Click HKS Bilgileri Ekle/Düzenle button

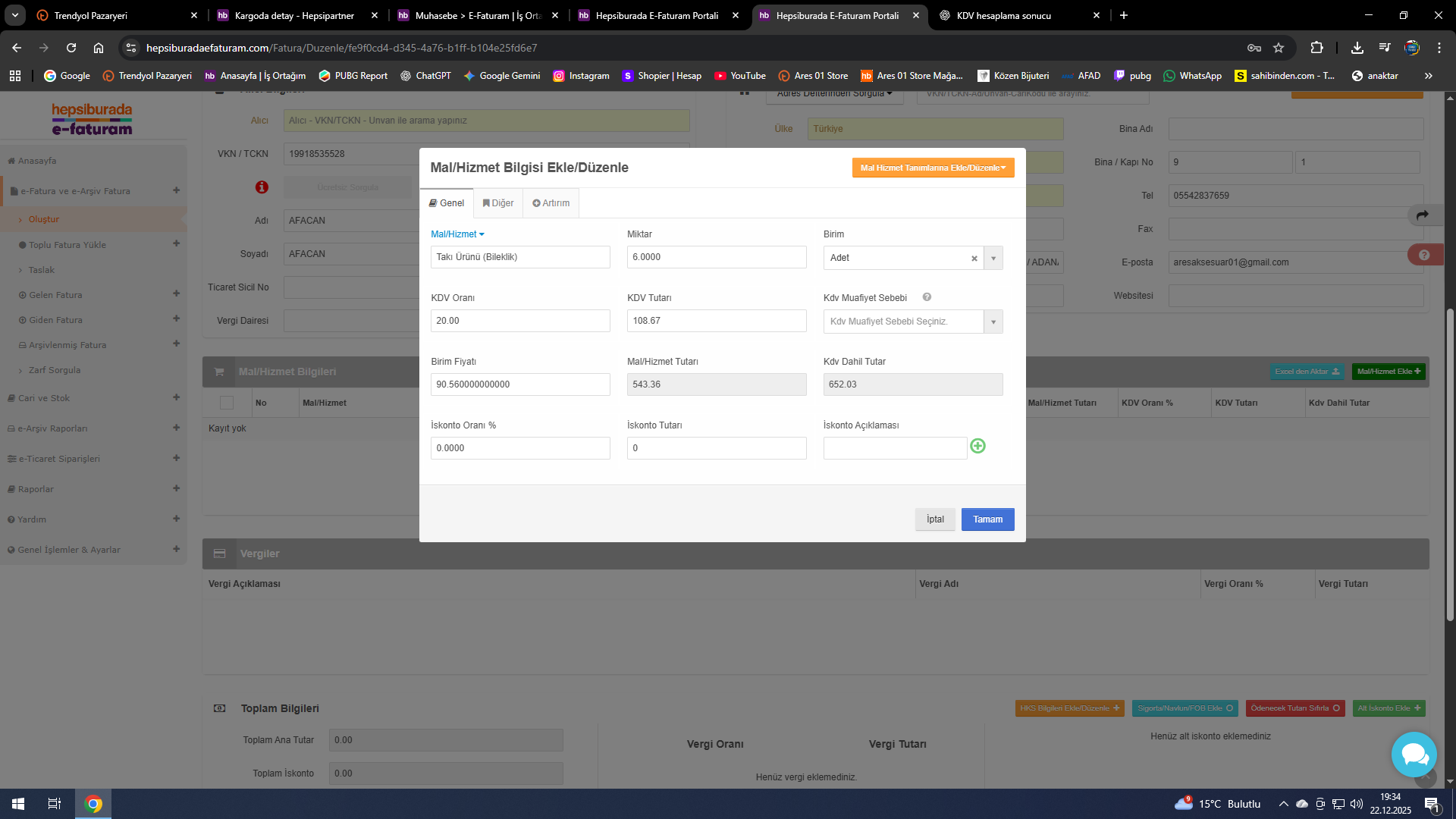[1069, 708]
